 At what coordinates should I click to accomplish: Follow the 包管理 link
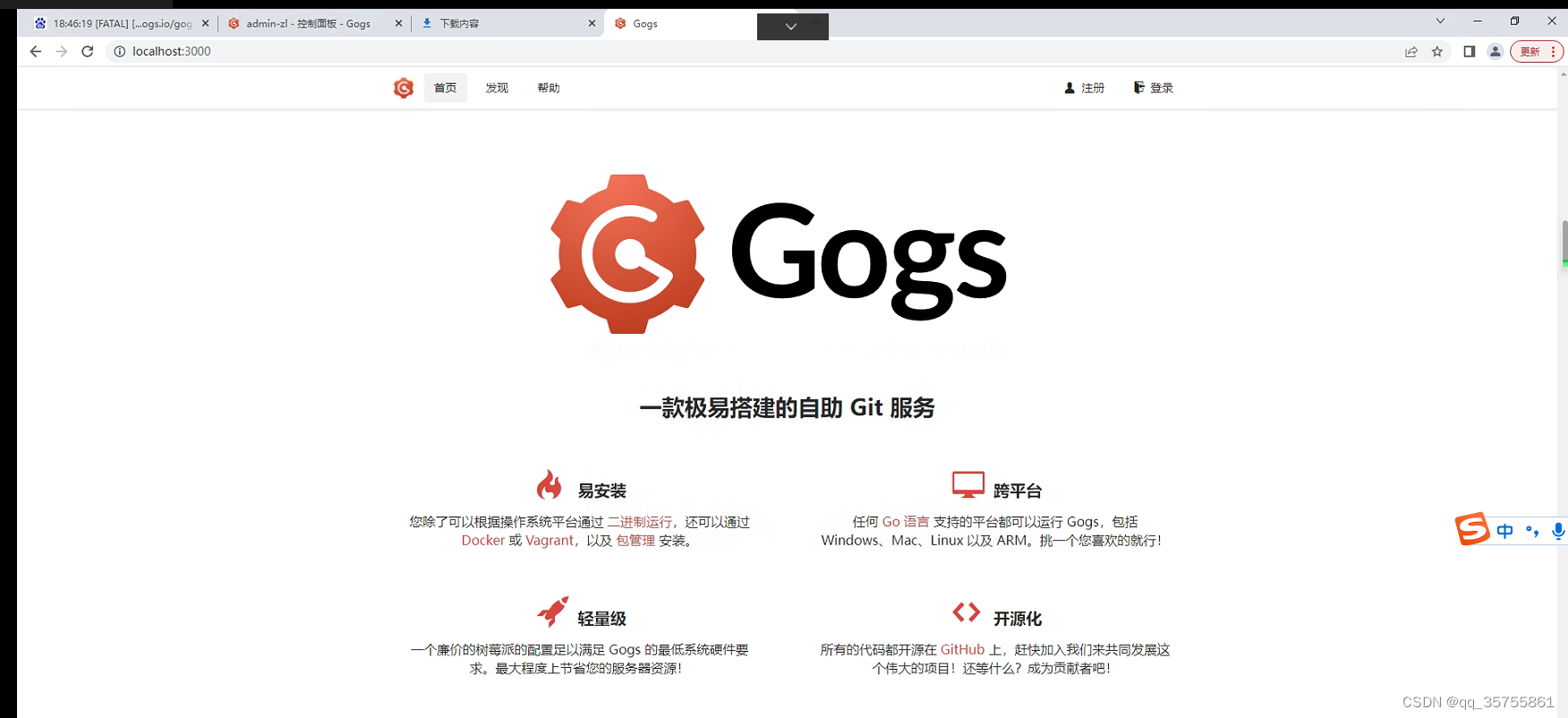point(635,540)
